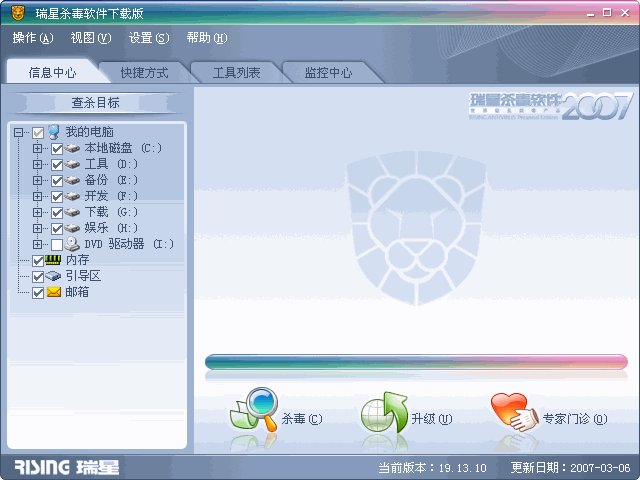
Task: Uncheck the 娱乐 (H:) checkbox
Action: 57,229
